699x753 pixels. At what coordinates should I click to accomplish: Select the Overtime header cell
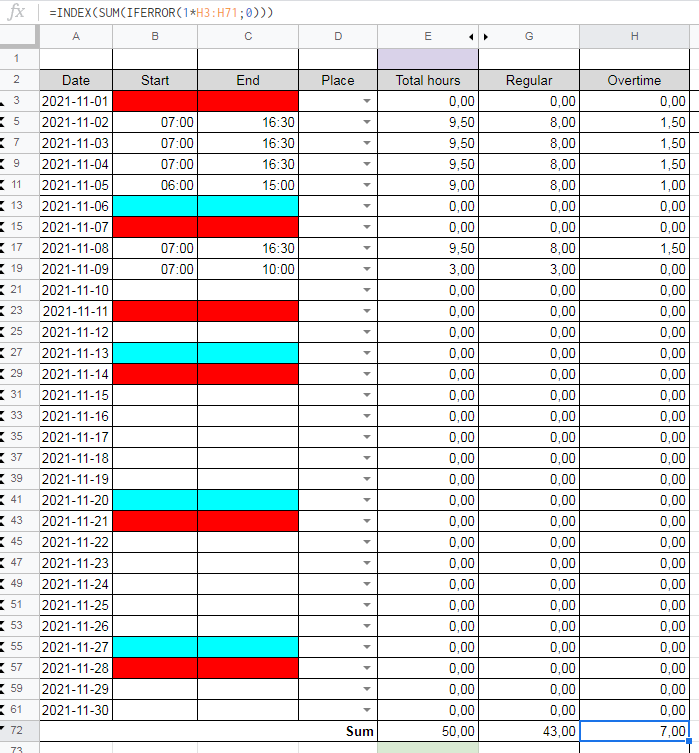tap(634, 80)
